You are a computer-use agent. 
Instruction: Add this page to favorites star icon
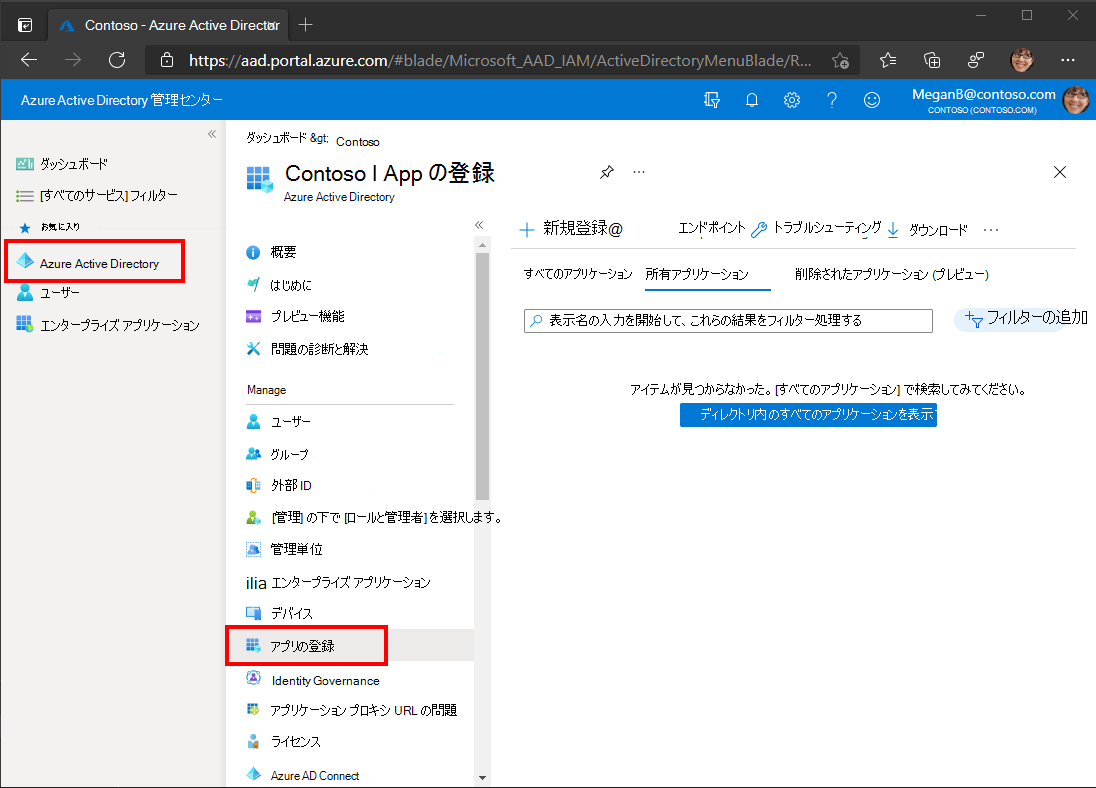point(840,61)
